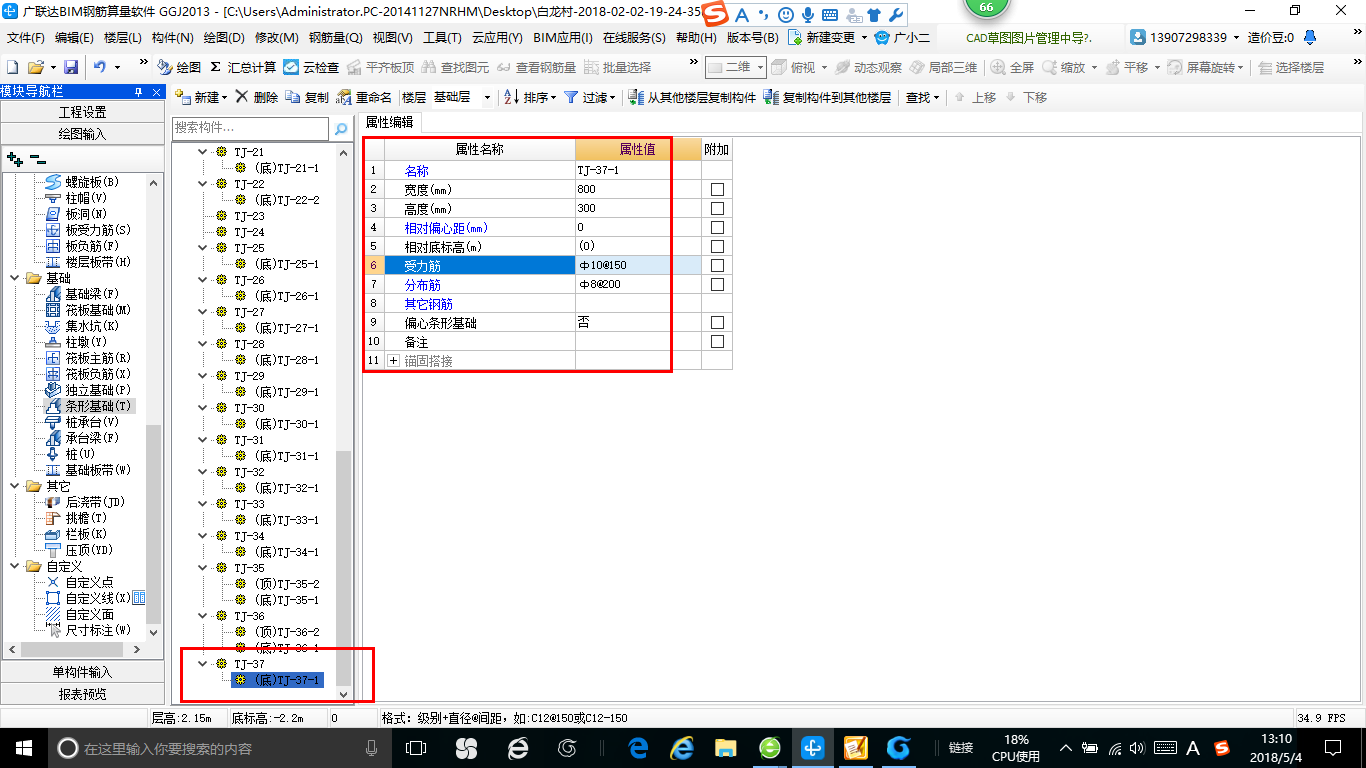The width and height of the screenshot is (1366, 768).
Task: Open the 过滤 filter dropdown
Action: [x=590, y=97]
